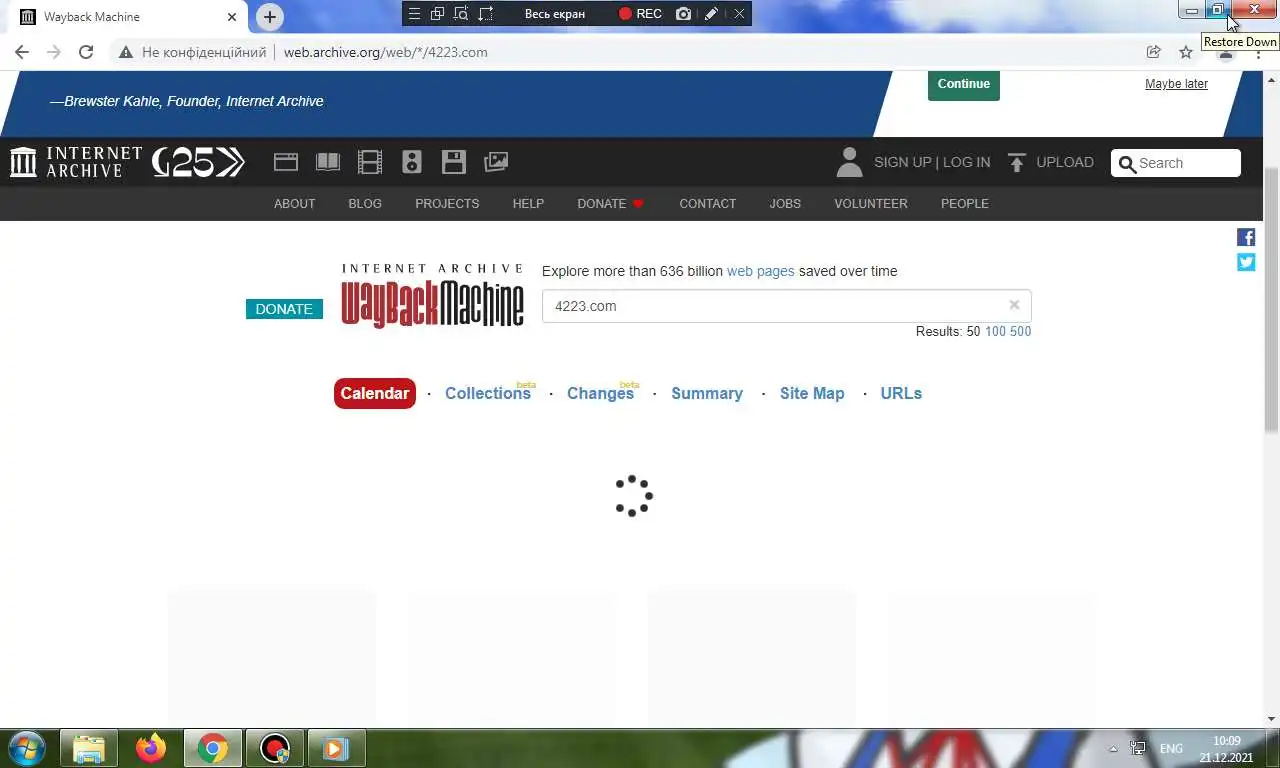The image size is (1280, 768).
Task: Share page on Twitter
Action: click(x=1246, y=262)
